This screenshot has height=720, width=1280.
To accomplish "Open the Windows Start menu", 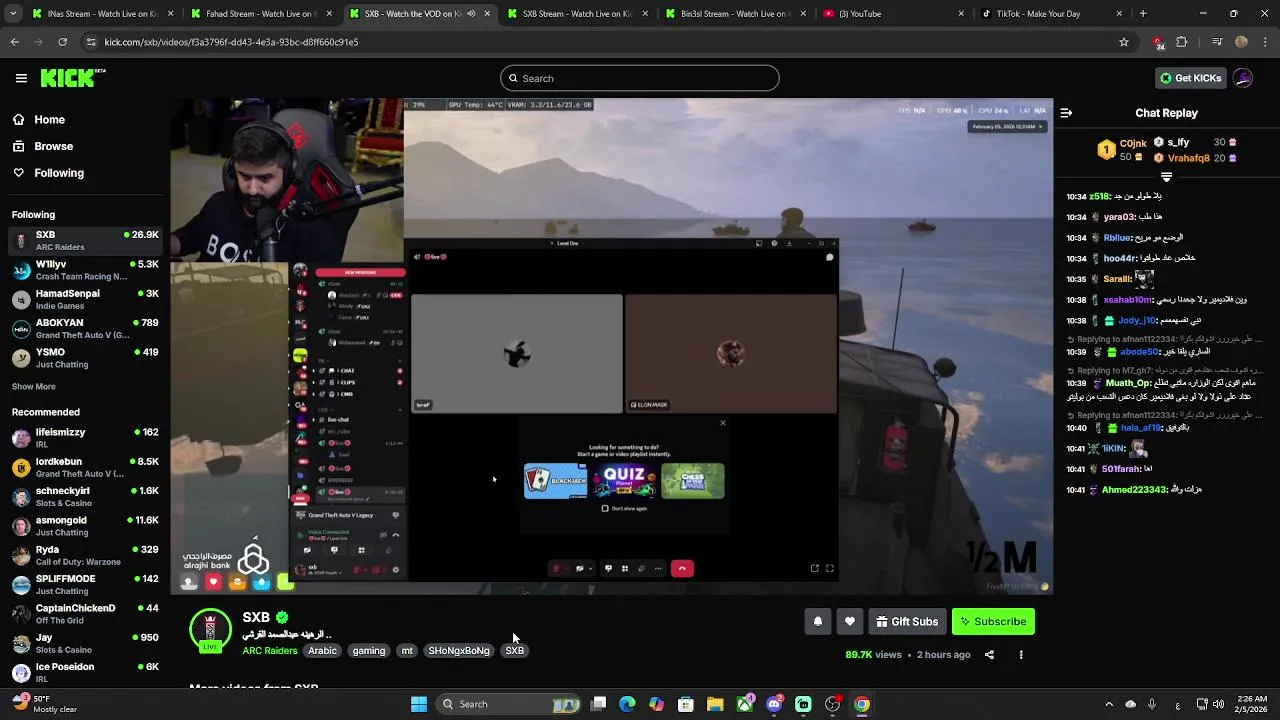I will pyautogui.click(x=419, y=704).
